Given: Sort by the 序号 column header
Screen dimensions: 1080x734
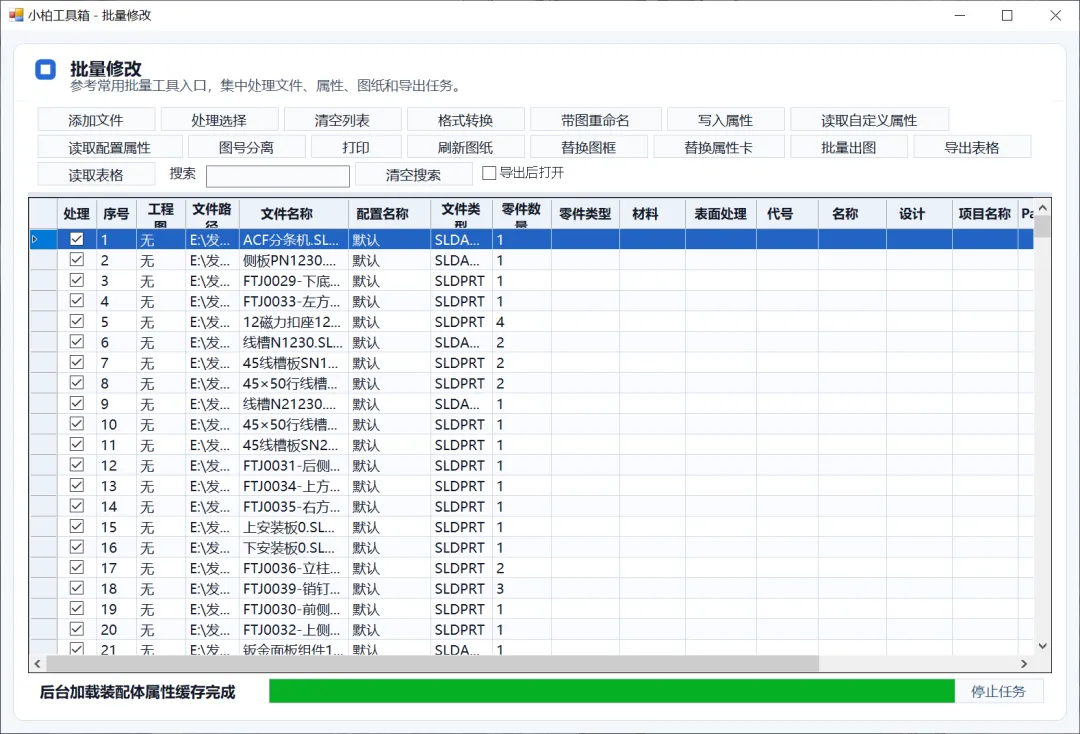Looking at the screenshot, I should (116, 213).
